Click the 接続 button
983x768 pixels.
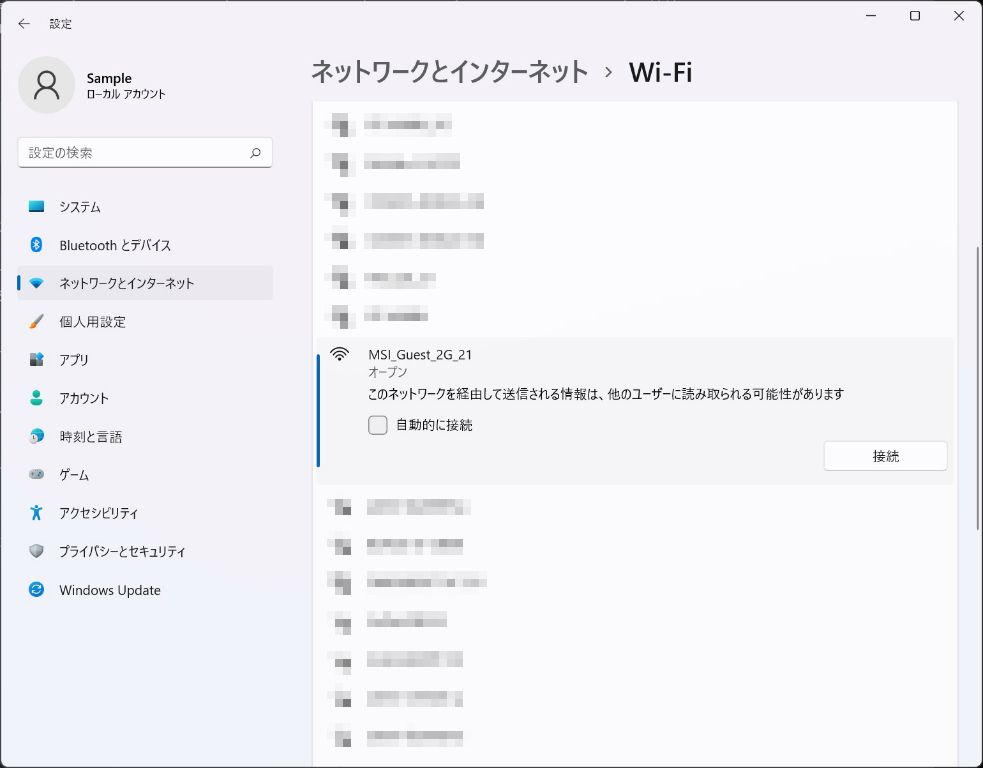tap(885, 456)
